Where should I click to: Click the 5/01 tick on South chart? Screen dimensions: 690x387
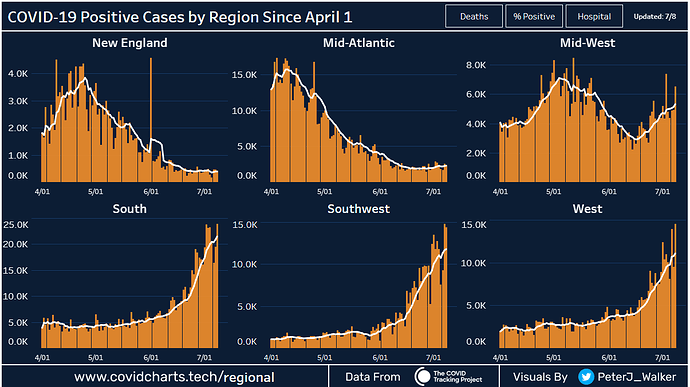(95, 358)
